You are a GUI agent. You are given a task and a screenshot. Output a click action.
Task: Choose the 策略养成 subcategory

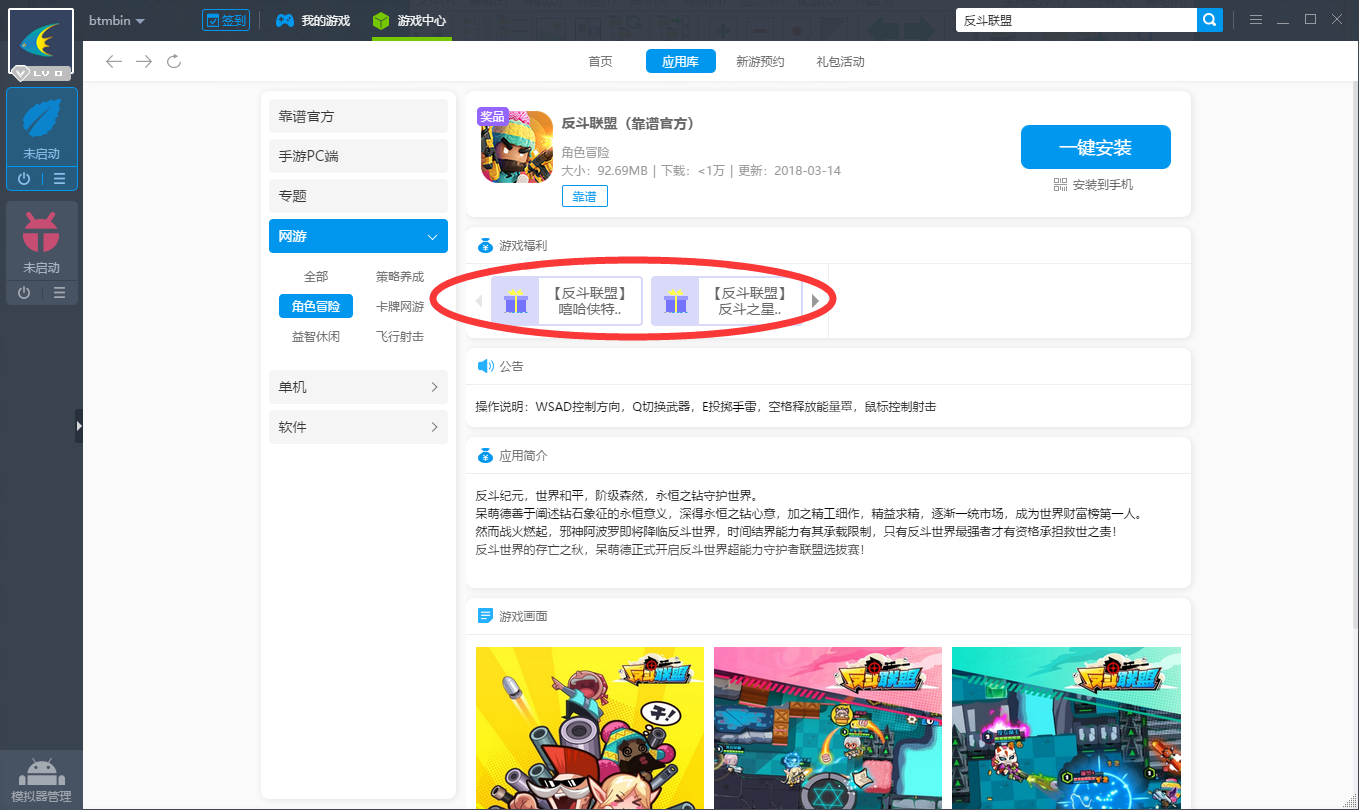[400, 277]
